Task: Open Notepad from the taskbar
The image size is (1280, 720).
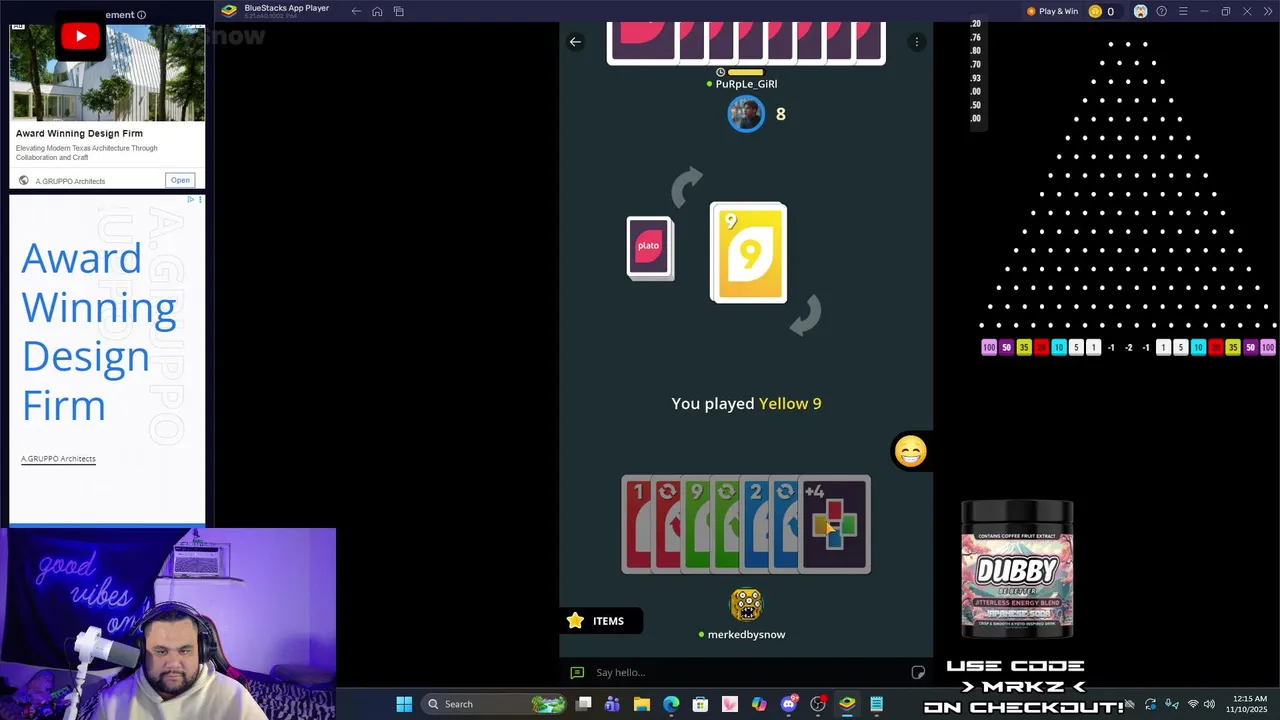Action: (877, 704)
